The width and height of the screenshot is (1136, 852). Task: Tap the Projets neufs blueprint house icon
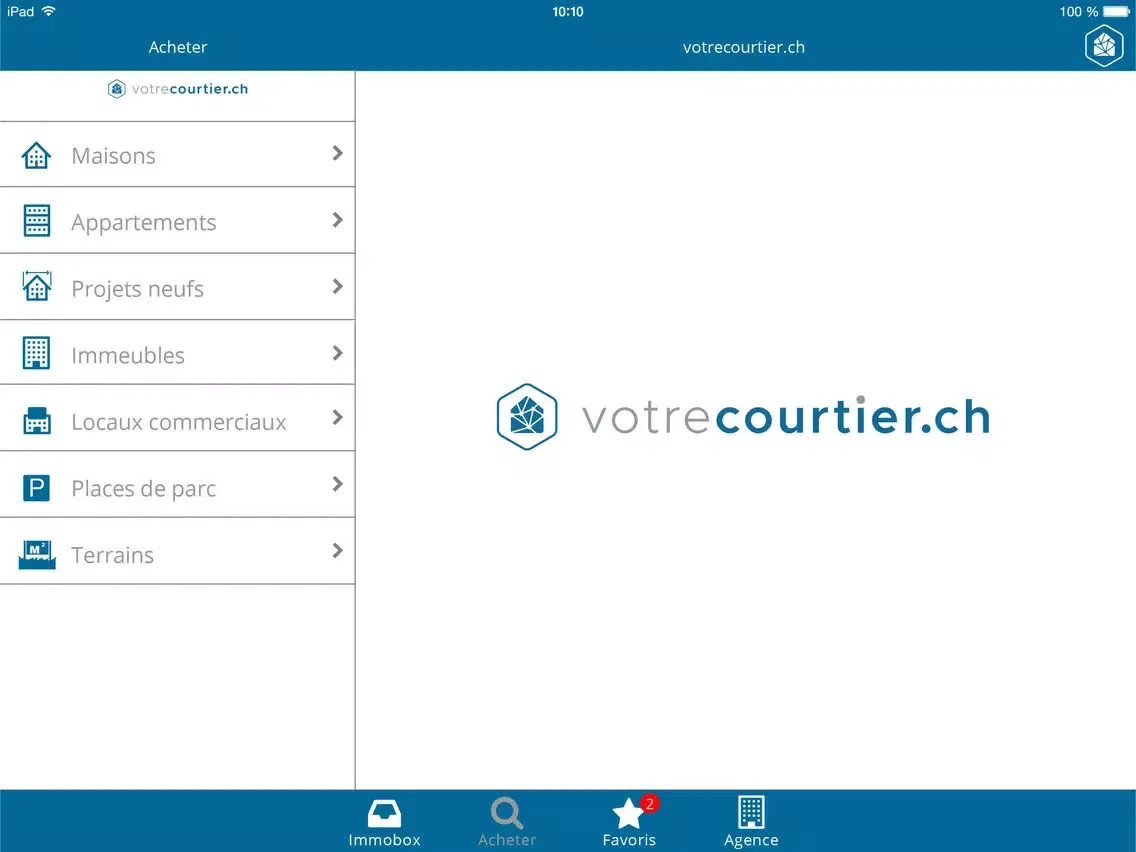click(x=36, y=286)
